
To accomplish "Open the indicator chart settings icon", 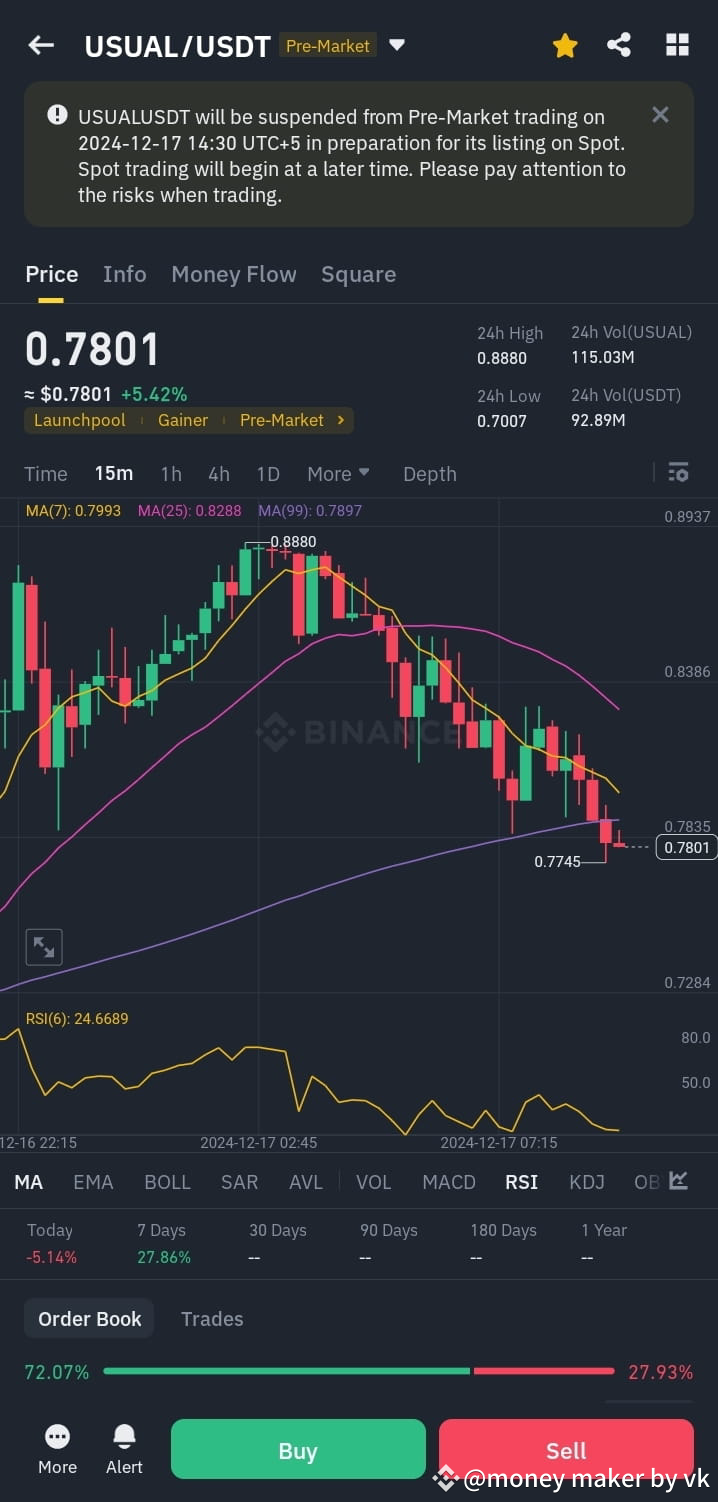I will pyautogui.click(x=678, y=1181).
